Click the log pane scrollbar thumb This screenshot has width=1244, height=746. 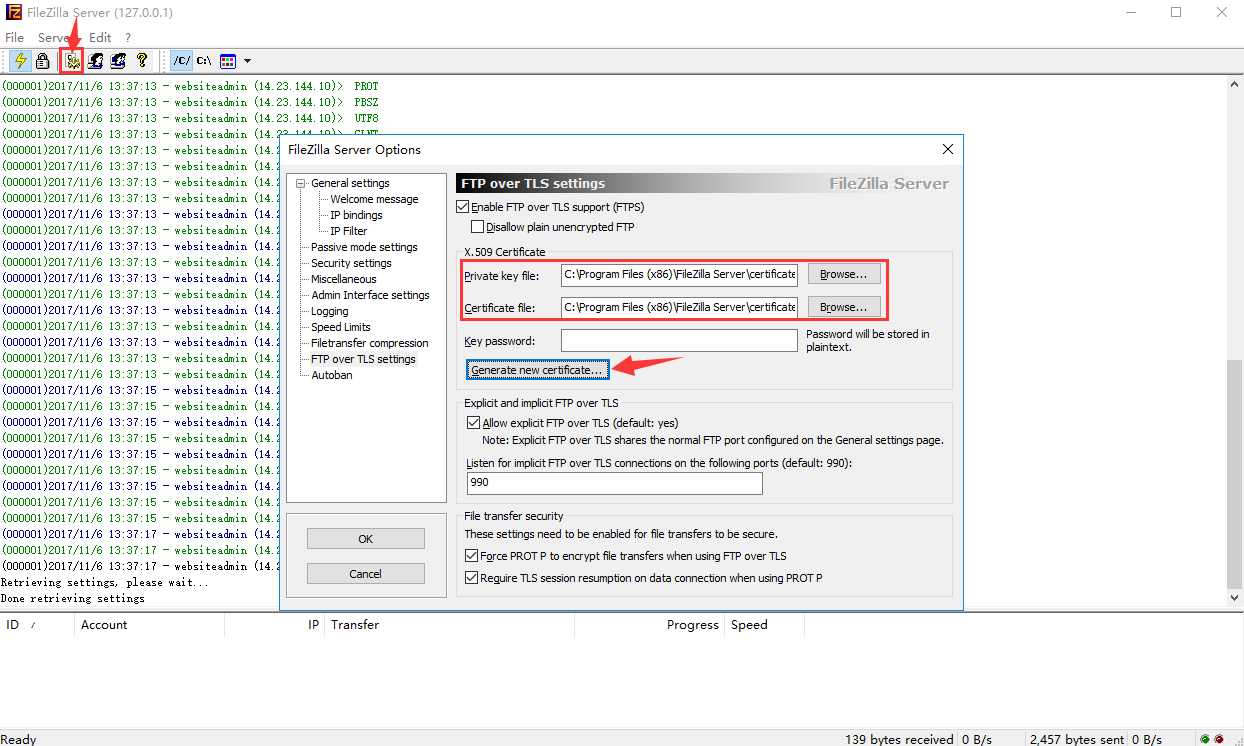point(1235,474)
